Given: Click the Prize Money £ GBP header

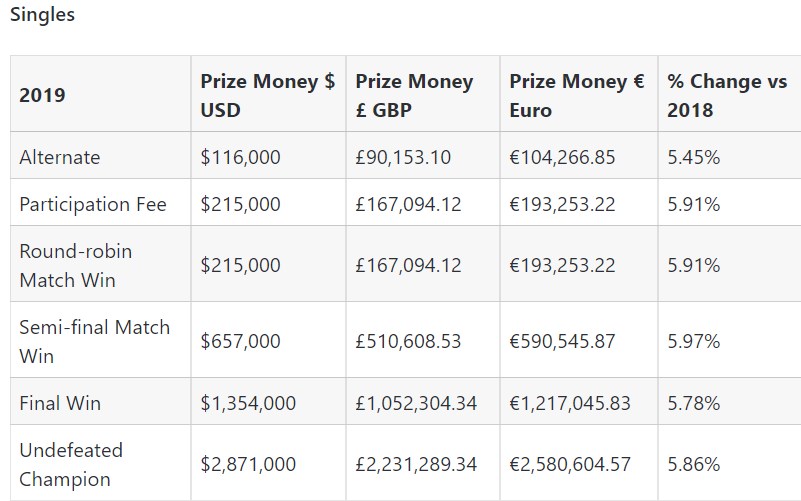Looking at the screenshot, I should (x=414, y=95).
